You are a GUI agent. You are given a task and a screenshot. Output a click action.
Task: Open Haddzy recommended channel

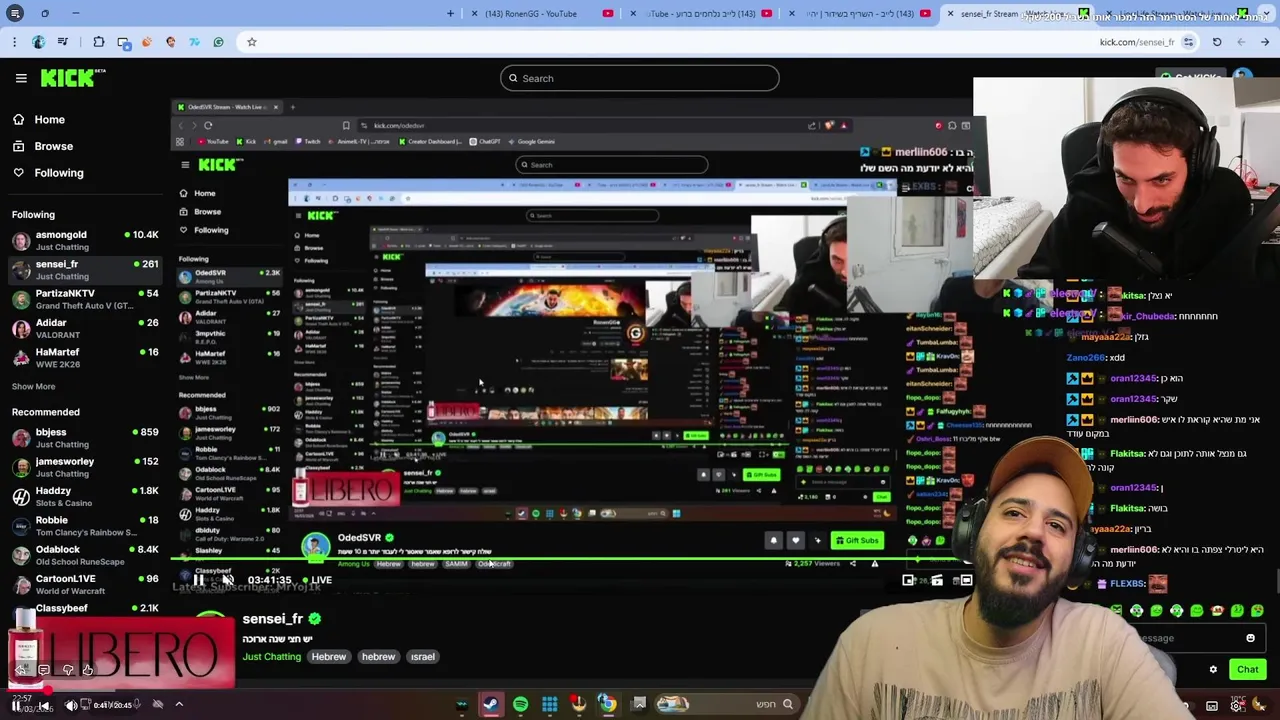pos(84,496)
